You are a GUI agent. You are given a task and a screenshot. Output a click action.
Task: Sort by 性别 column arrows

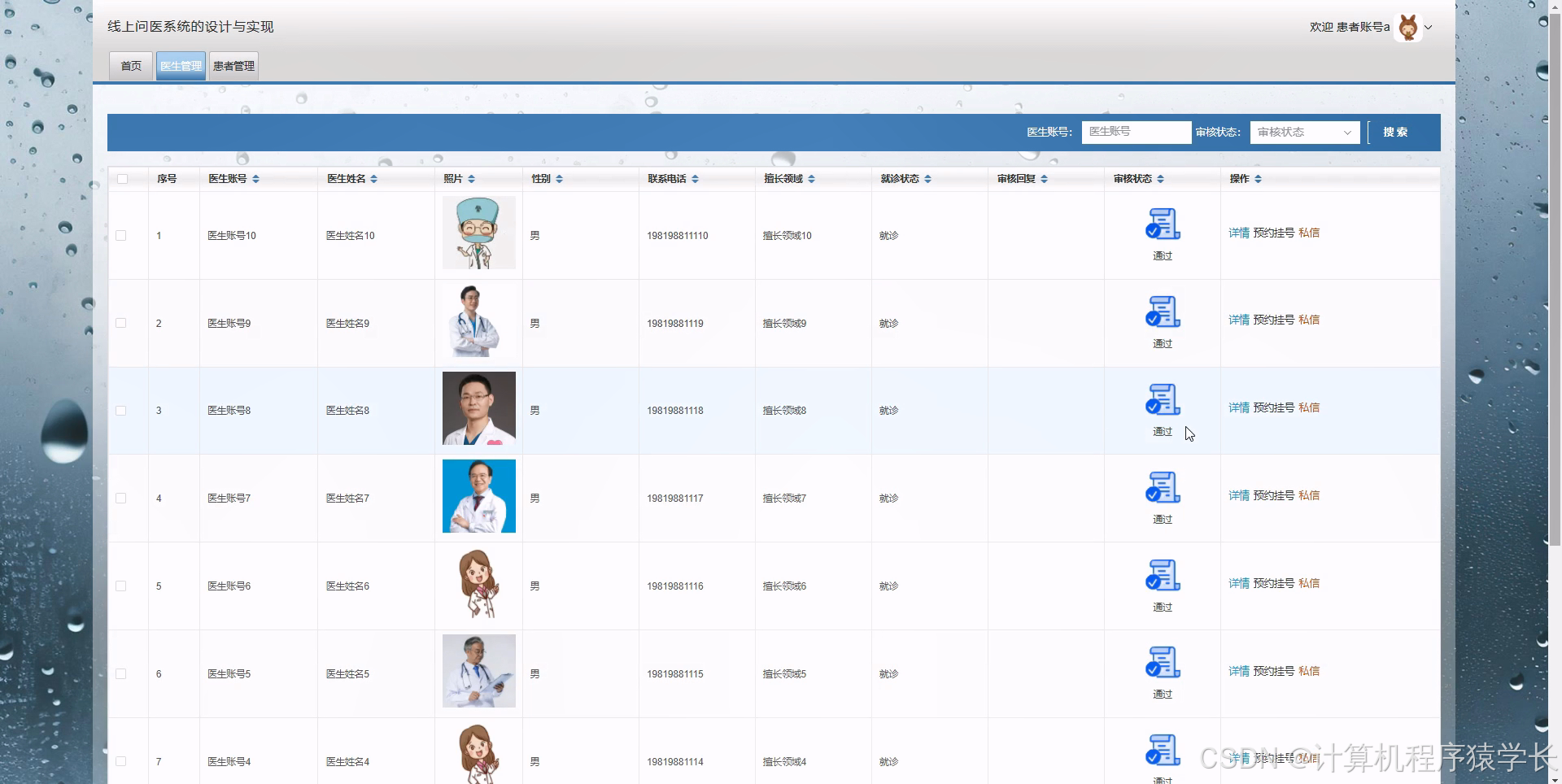[x=559, y=179]
